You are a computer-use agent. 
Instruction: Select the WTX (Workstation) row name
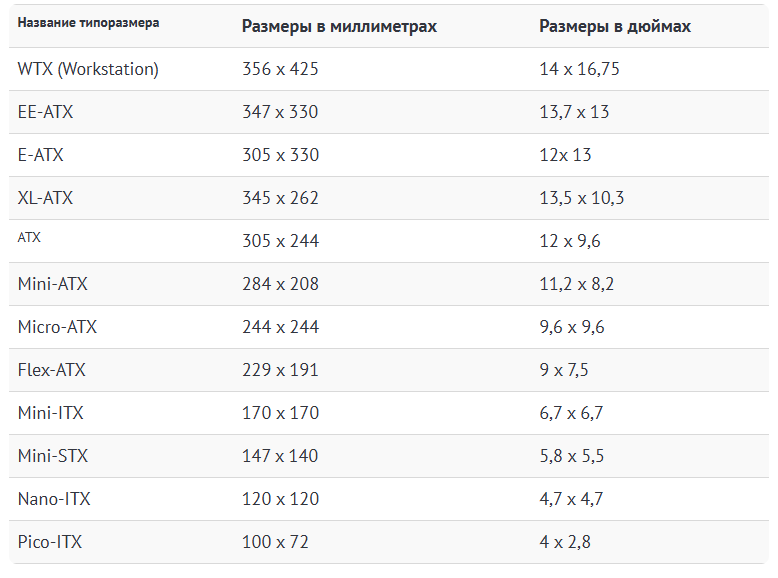point(88,69)
